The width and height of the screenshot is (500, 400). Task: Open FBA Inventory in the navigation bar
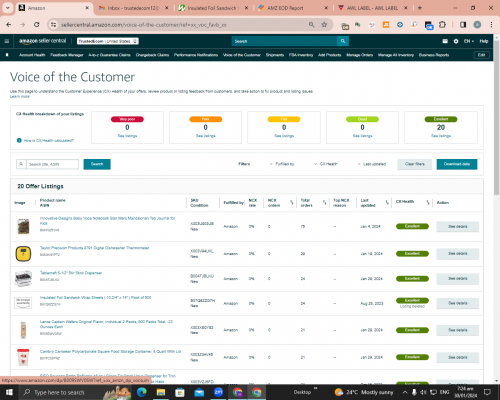coord(301,55)
